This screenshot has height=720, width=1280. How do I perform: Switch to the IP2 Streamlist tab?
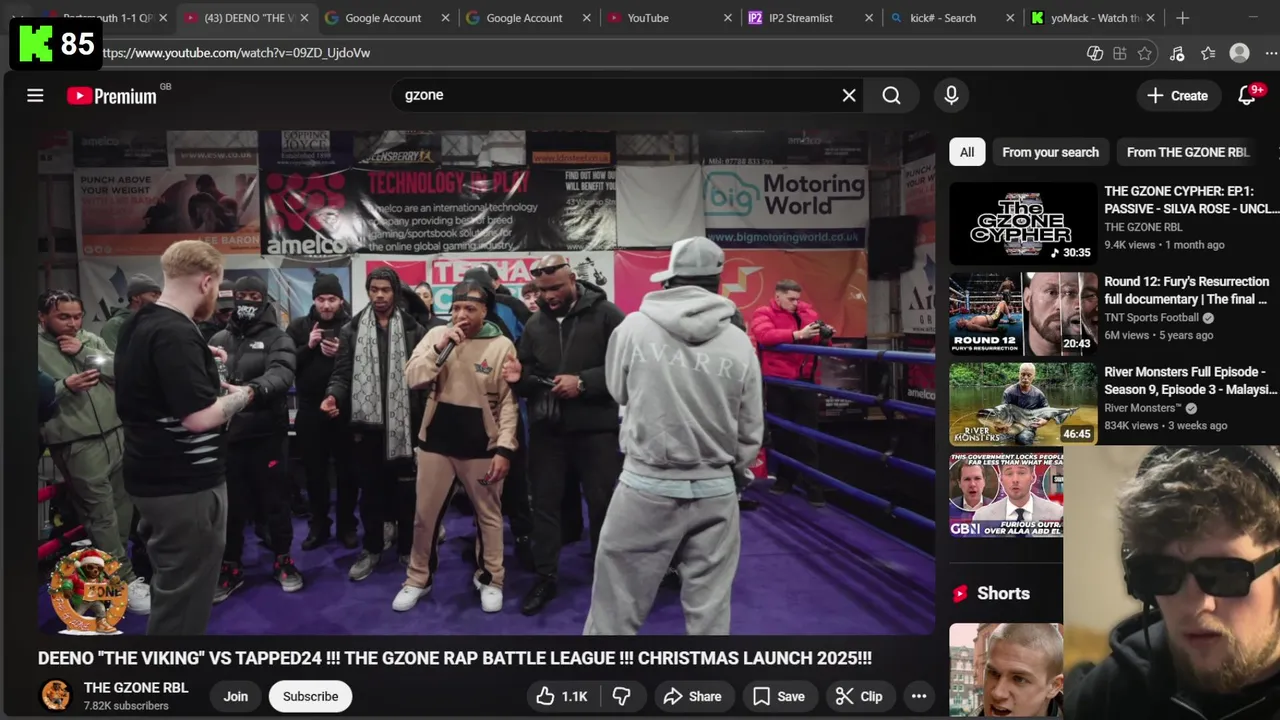tap(800, 18)
